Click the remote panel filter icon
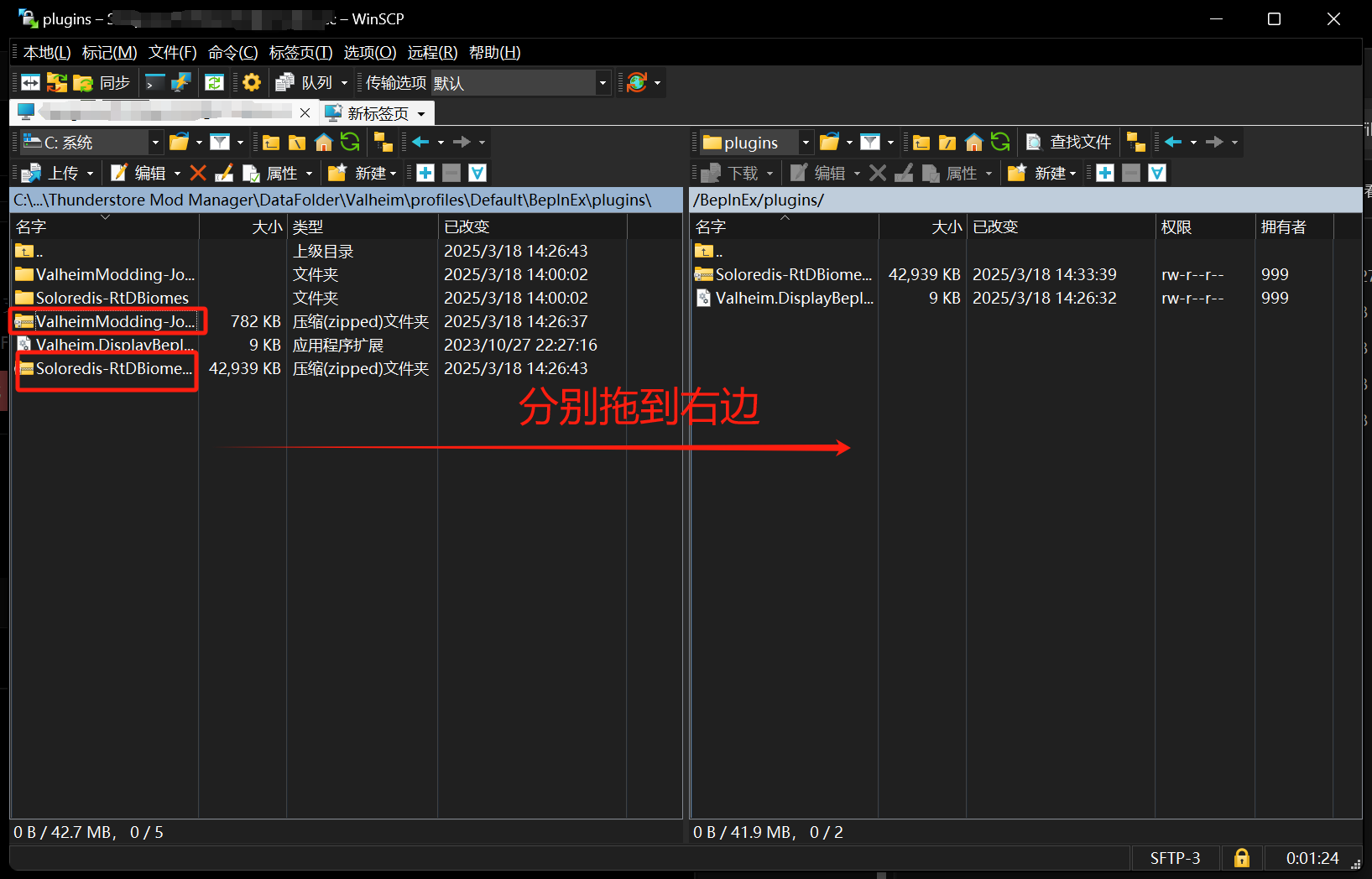This screenshot has height=879, width=1372. pos(870,143)
